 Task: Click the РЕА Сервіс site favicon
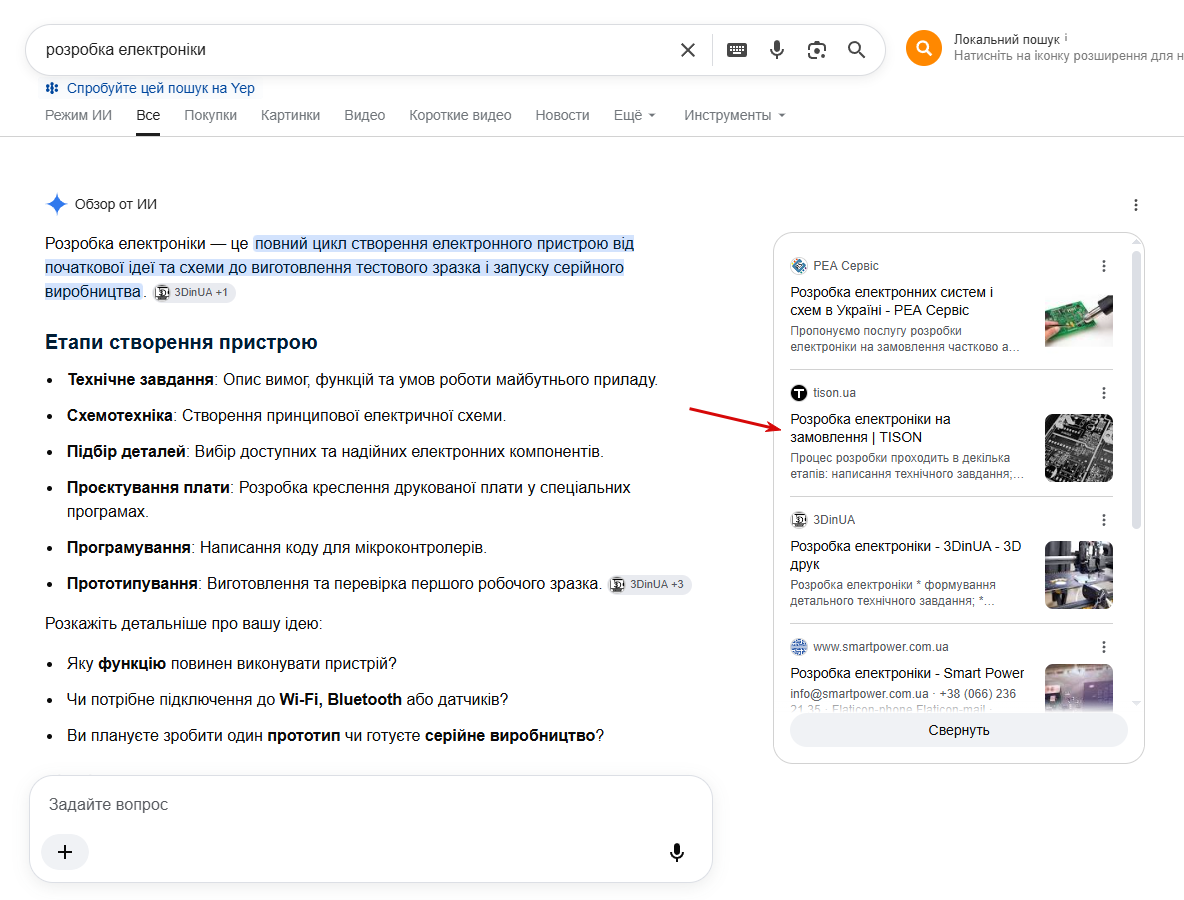[x=798, y=266]
